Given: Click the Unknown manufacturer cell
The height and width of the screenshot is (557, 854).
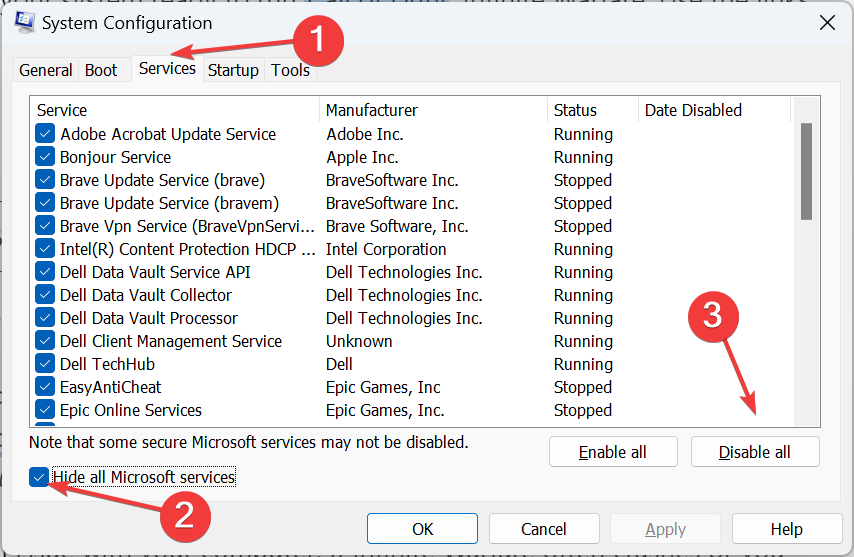Looking at the screenshot, I should 359,341.
